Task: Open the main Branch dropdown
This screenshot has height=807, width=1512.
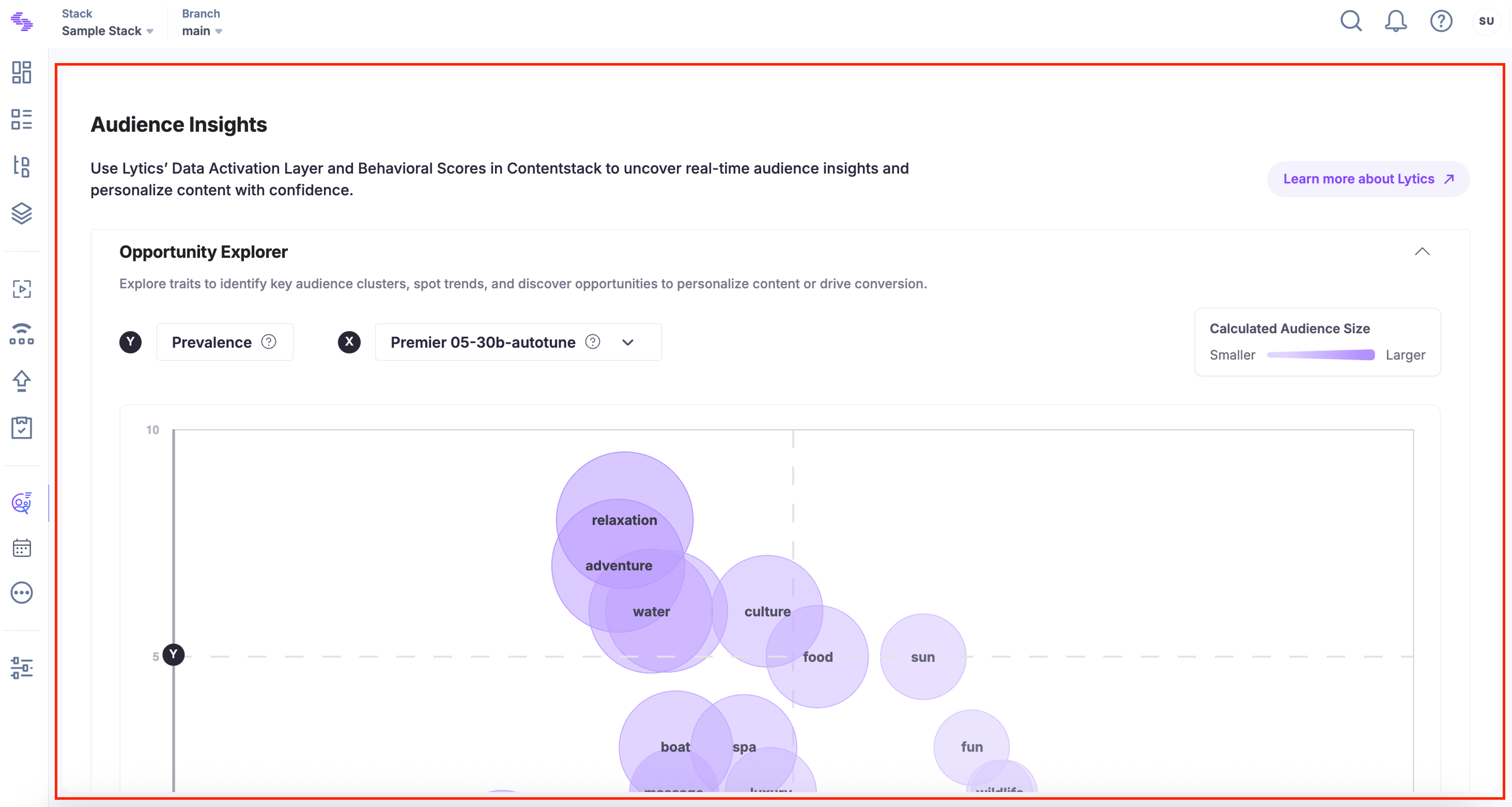Action: [x=202, y=30]
